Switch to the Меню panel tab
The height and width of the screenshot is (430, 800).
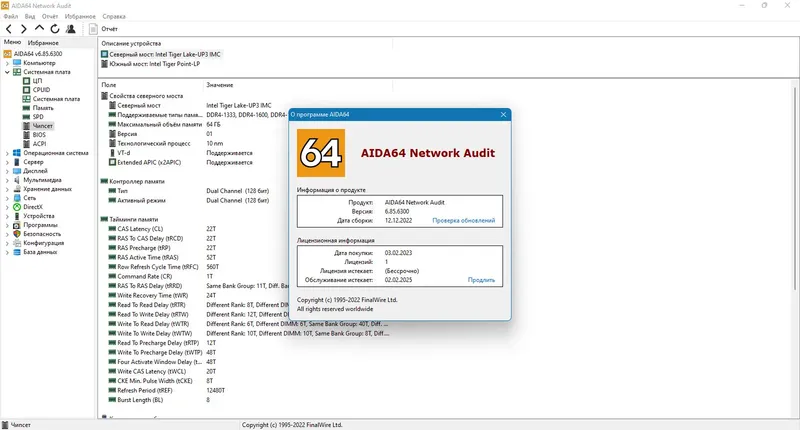tap(12, 42)
